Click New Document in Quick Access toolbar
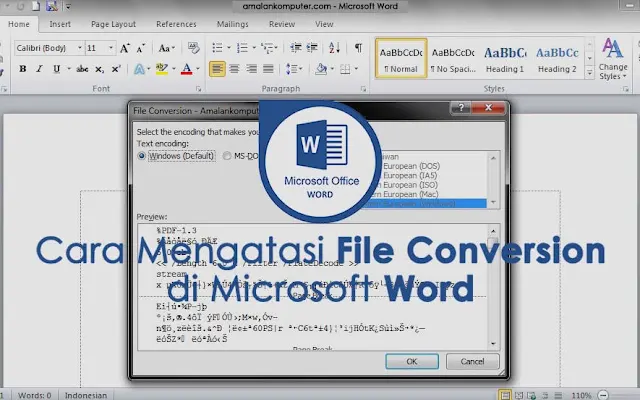The width and height of the screenshot is (640, 400). coord(36,6)
